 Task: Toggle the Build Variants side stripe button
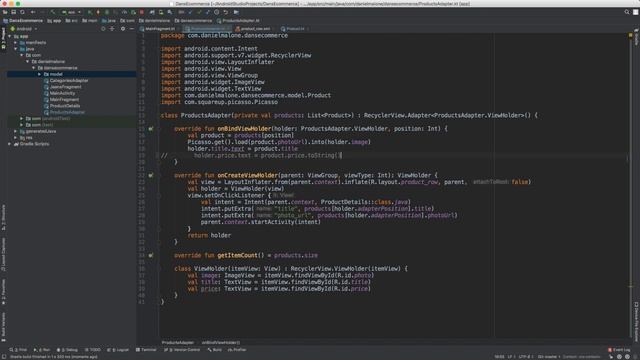click(4, 327)
